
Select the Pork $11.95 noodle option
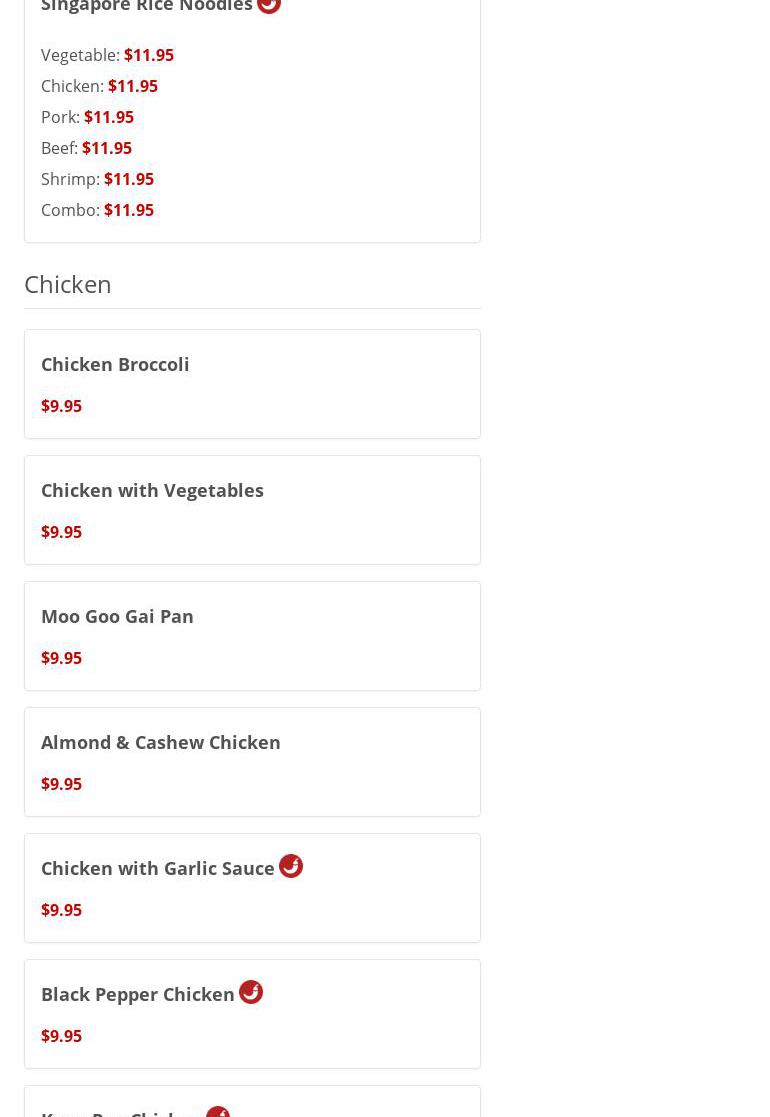click(87, 117)
